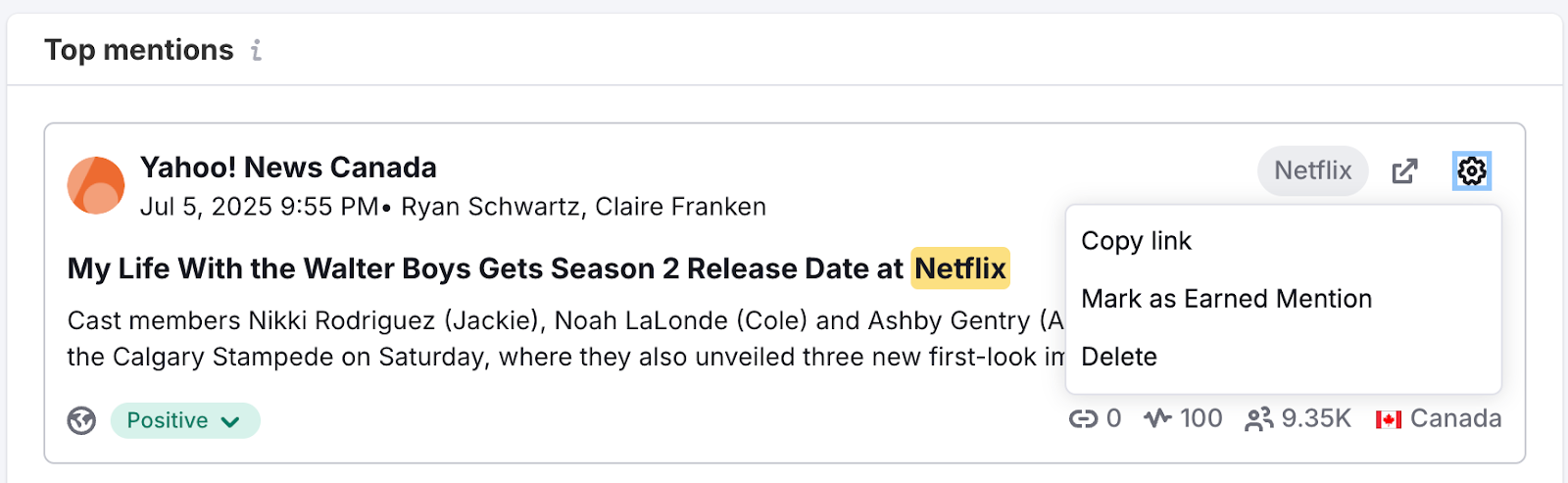Select Delete from the mention menu
This screenshot has width=1568, height=483.
(x=1119, y=357)
